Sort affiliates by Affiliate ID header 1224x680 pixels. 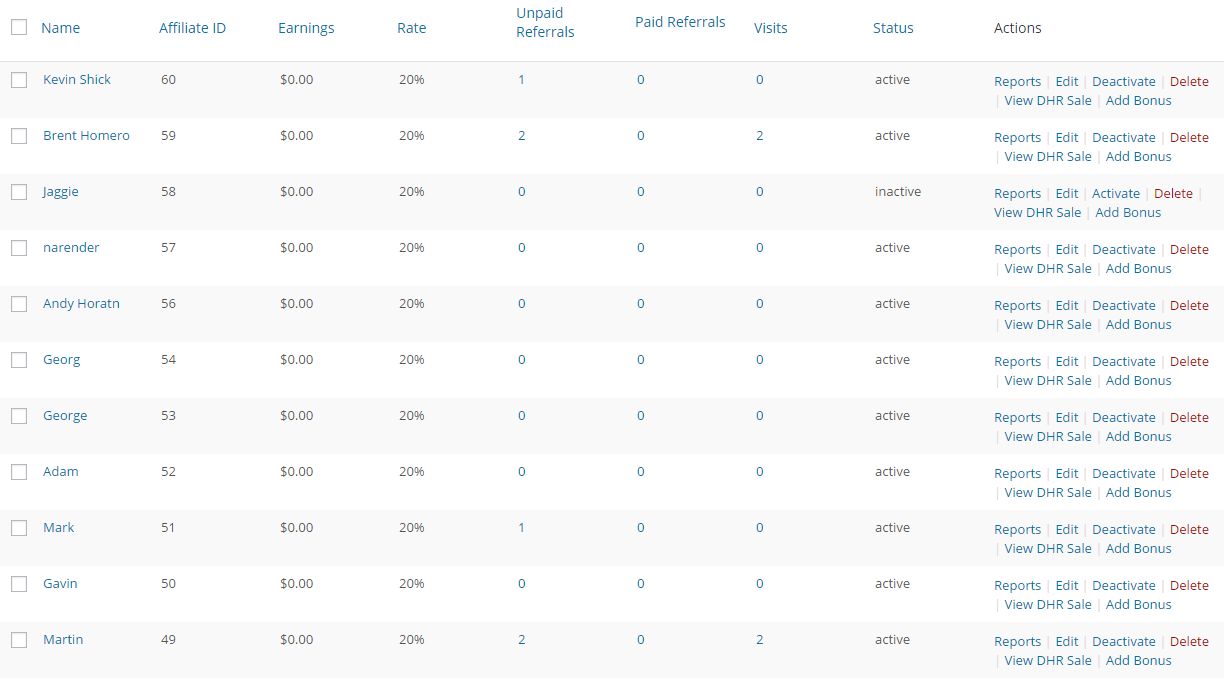(x=192, y=28)
